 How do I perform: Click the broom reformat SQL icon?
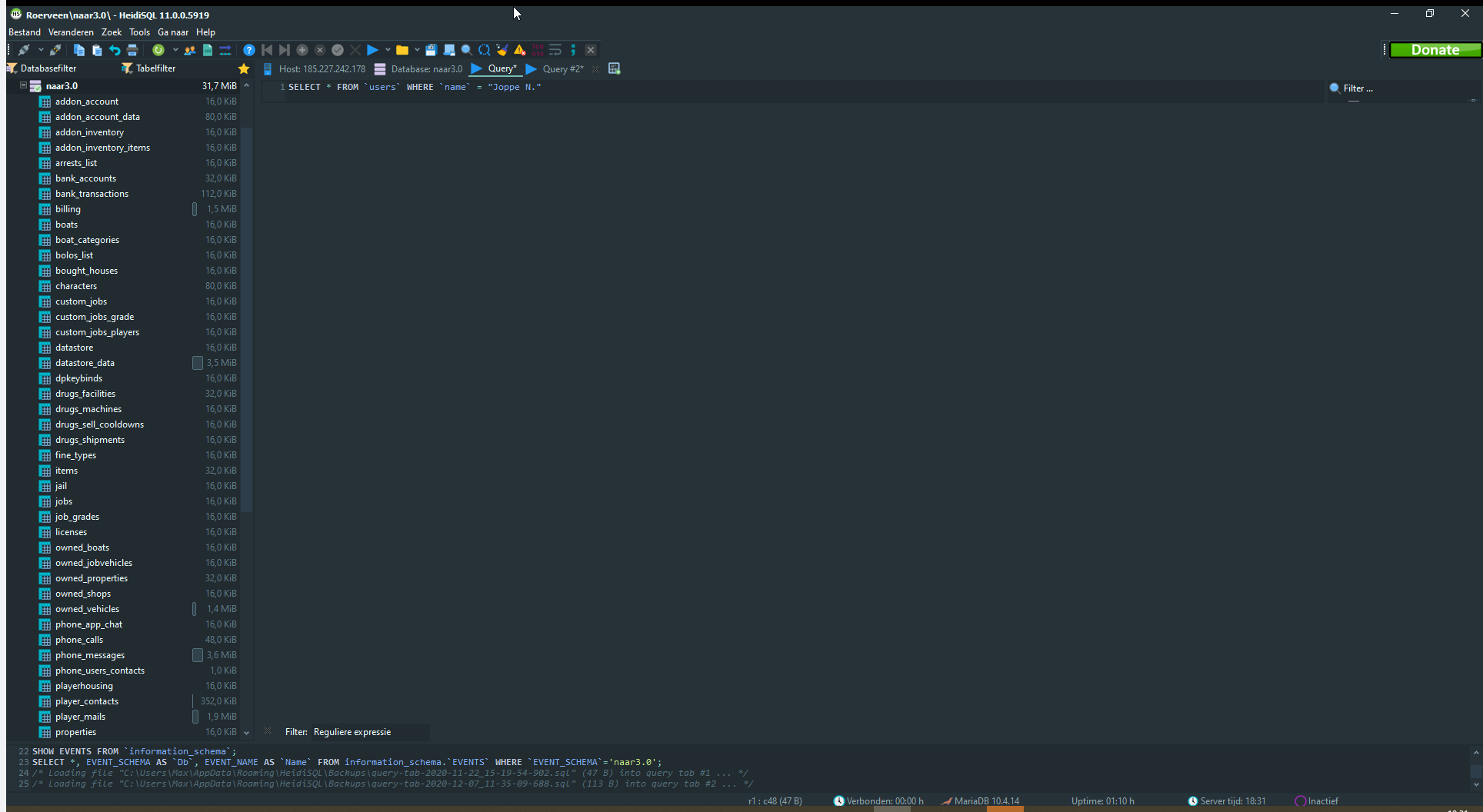tap(502, 50)
